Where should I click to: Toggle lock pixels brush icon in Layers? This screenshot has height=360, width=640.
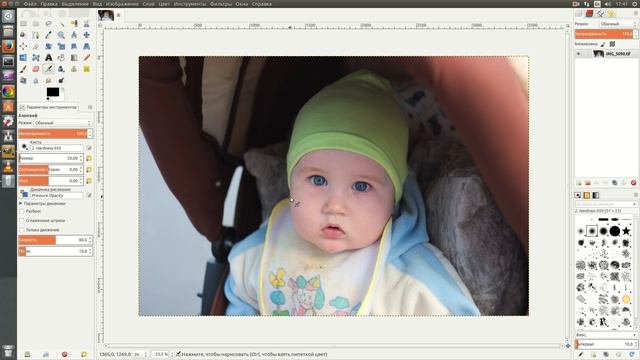tap(603, 44)
